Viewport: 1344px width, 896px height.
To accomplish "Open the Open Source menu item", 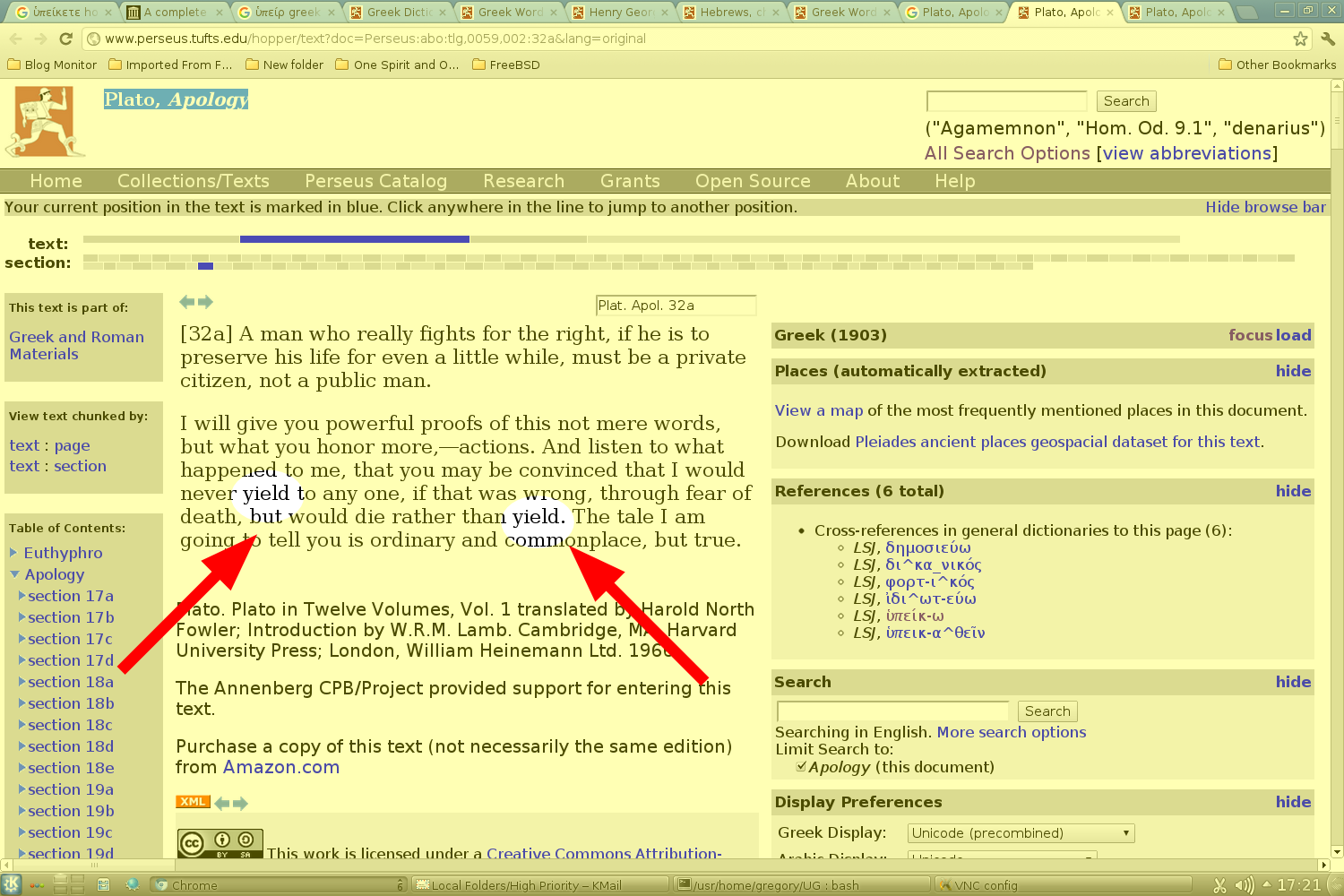I will pyautogui.click(x=753, y=181).
